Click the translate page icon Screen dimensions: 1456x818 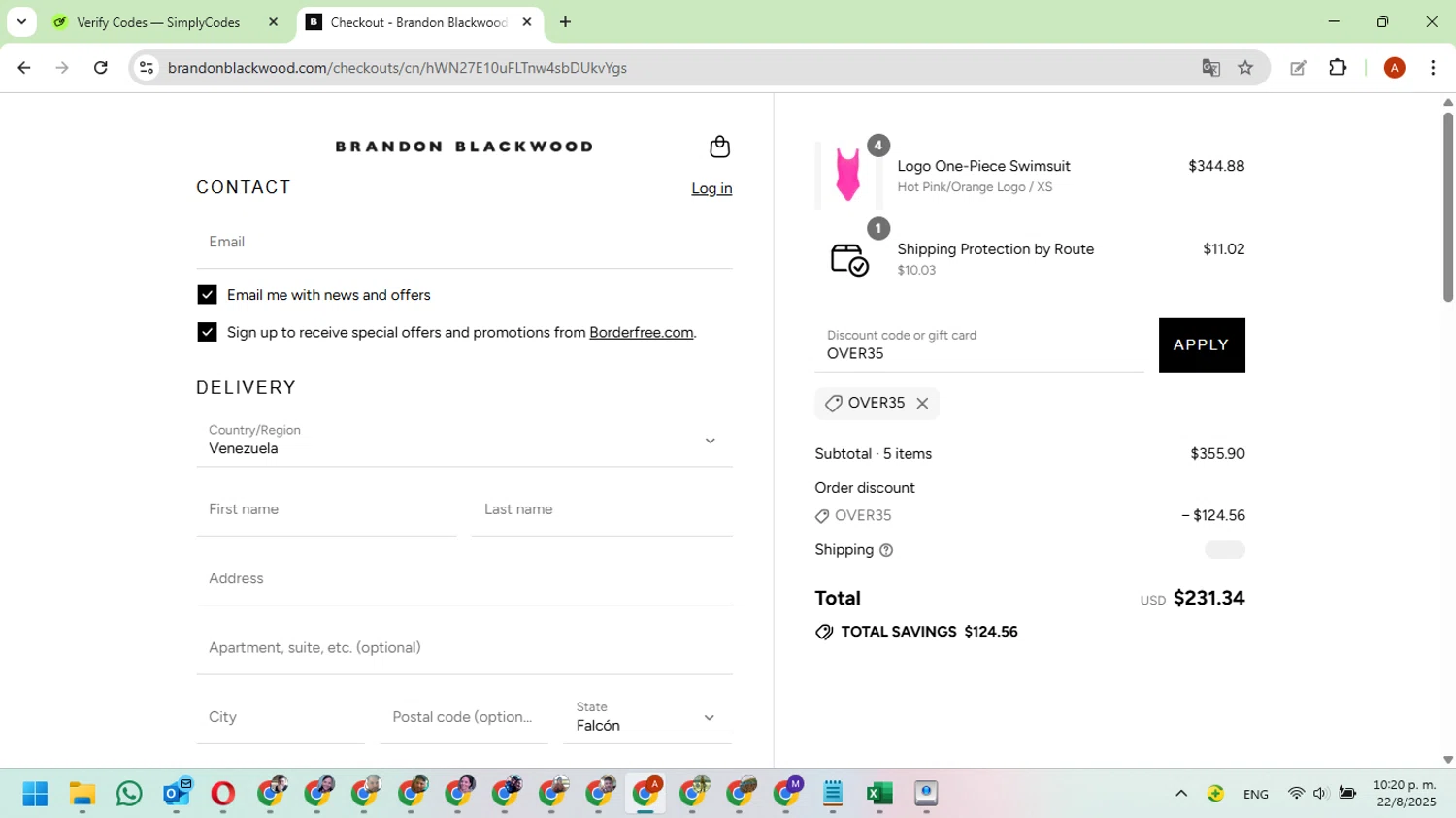pyautogui.click(x=1210, y=68)
